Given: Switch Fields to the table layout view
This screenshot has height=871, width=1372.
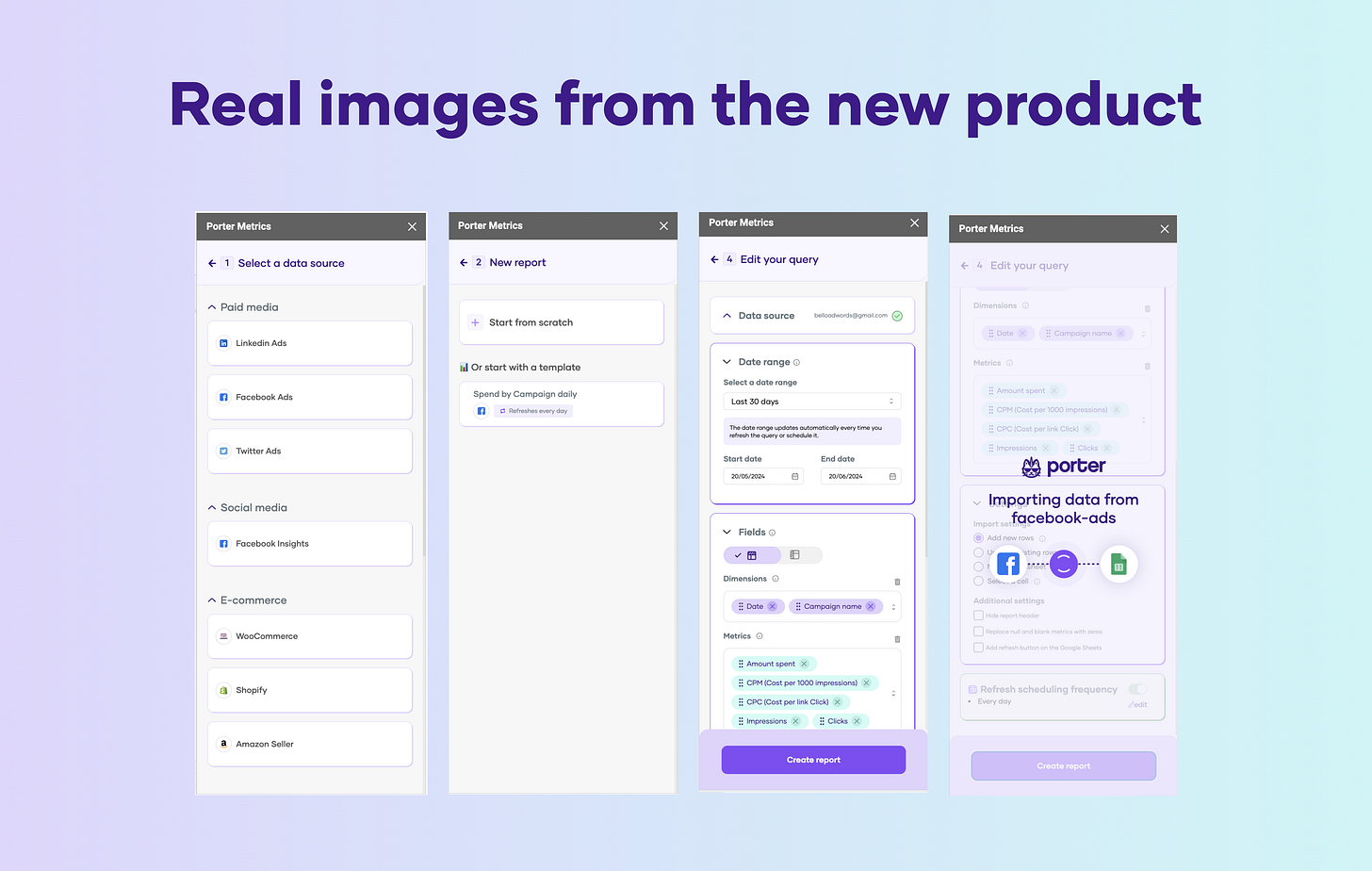Looking at the screenshot, I should coord(795,555).
